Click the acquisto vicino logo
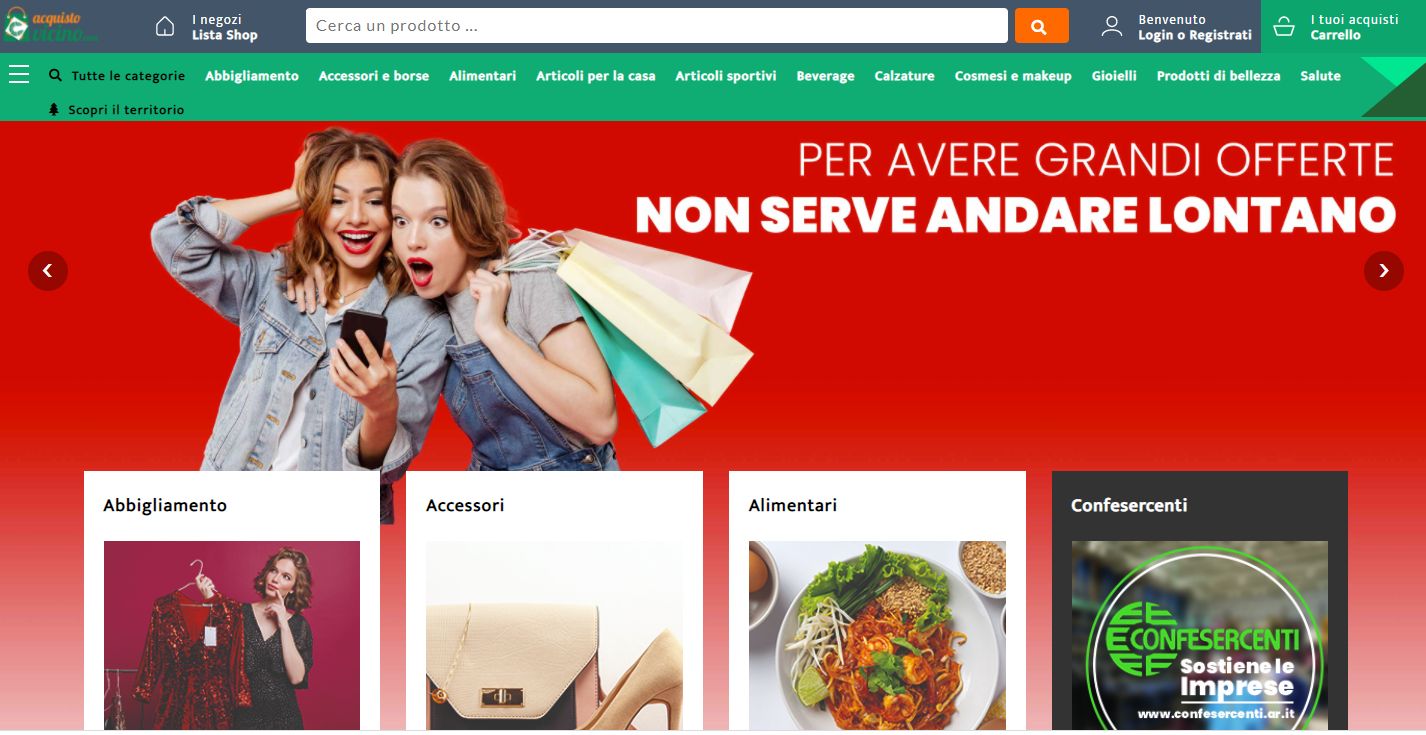Viewport: 1426px width, 735px height. point(51,26)
